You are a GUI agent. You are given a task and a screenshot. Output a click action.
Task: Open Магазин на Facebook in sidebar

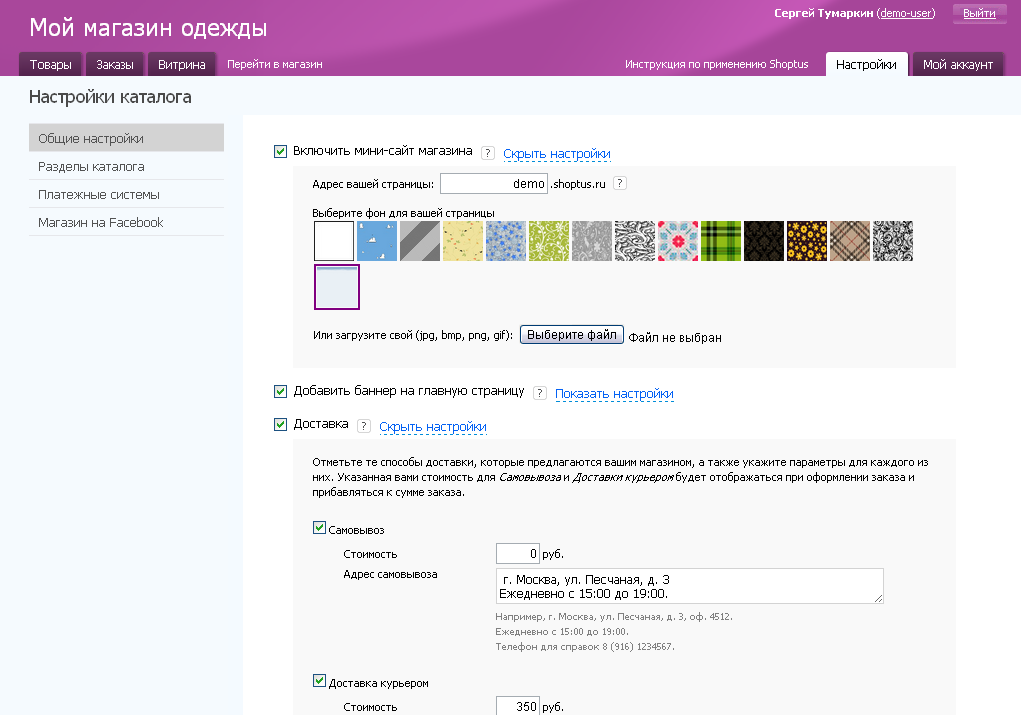tap(126, 223)
